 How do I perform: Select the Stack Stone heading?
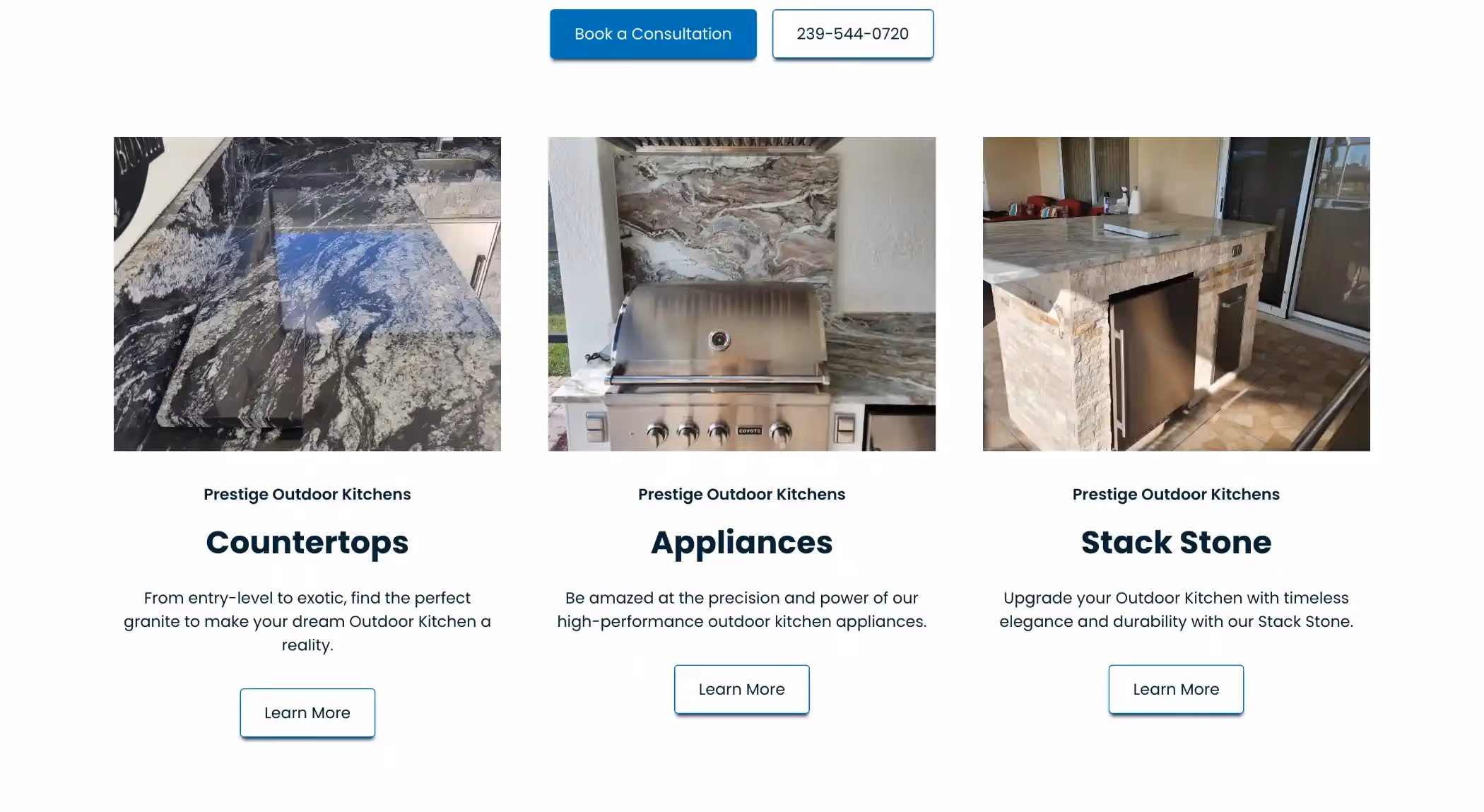point(1176,542)
